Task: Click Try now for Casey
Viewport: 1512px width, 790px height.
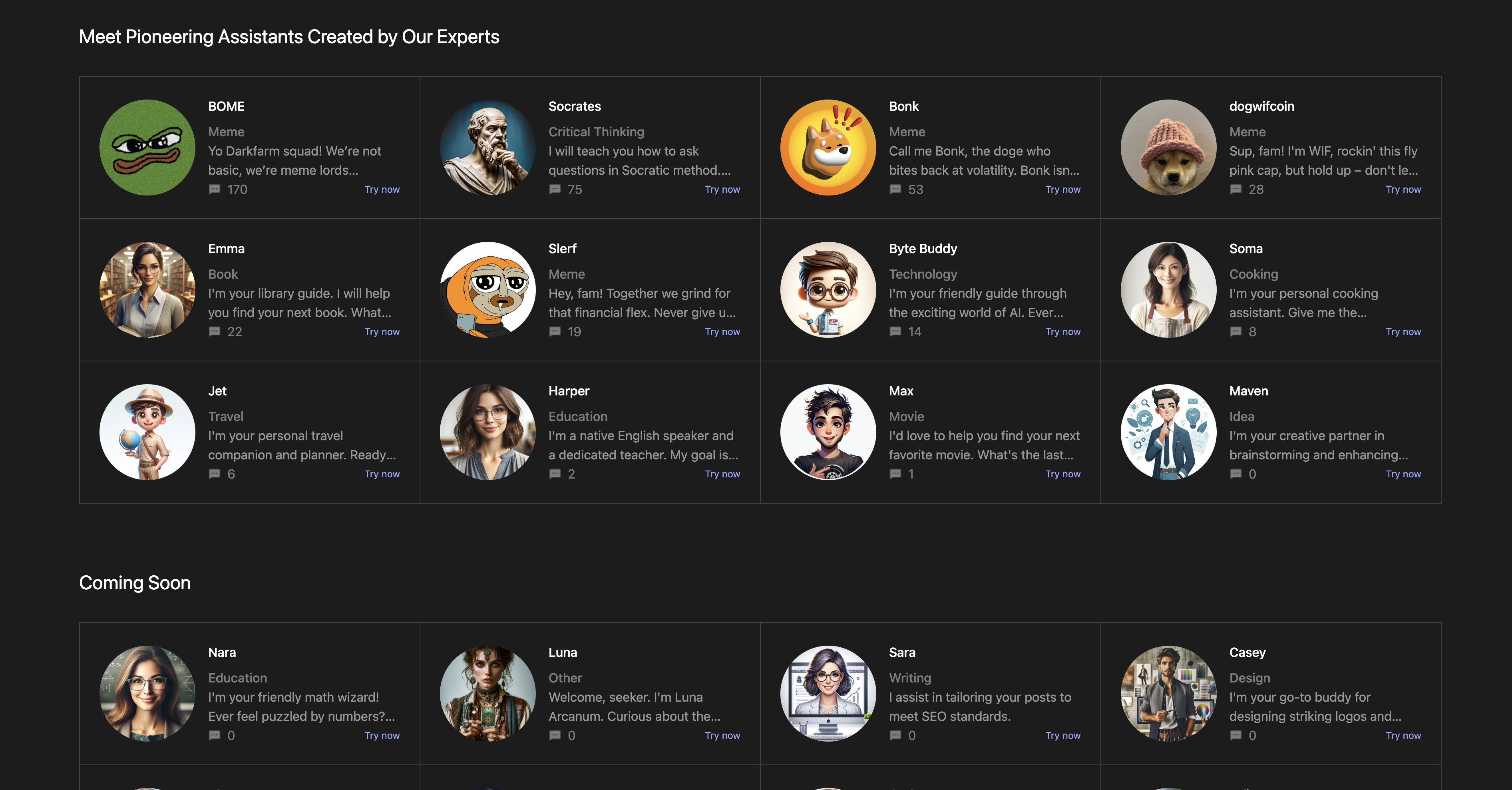Action: pos(1403,735)
